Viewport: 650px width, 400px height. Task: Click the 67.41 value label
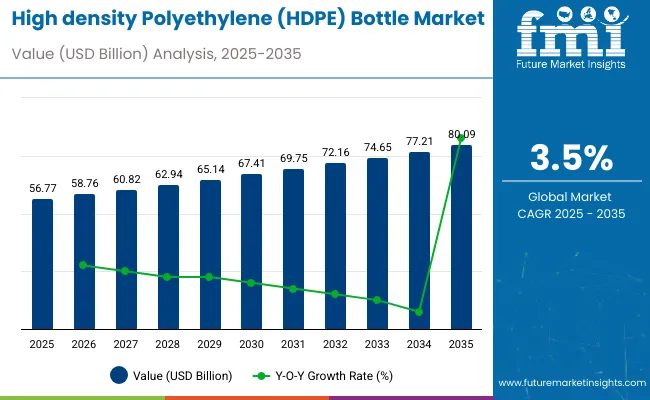coord(251,164)
